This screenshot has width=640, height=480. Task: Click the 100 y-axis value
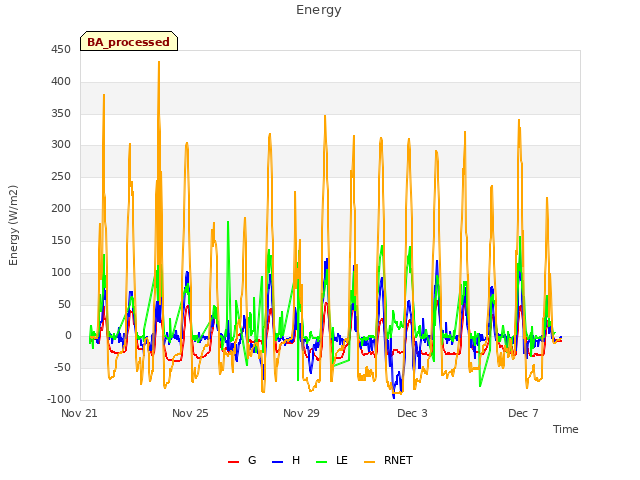(61, 273)
